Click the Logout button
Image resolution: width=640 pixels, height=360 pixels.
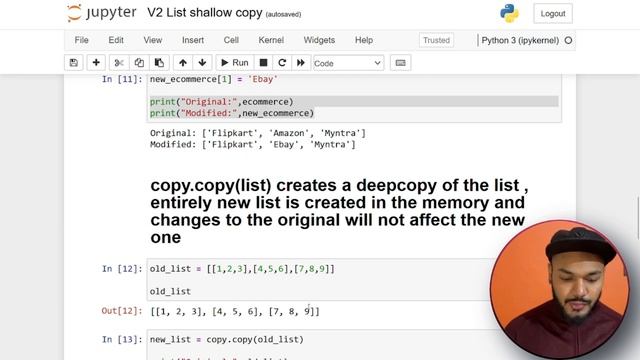click(553, 13)
